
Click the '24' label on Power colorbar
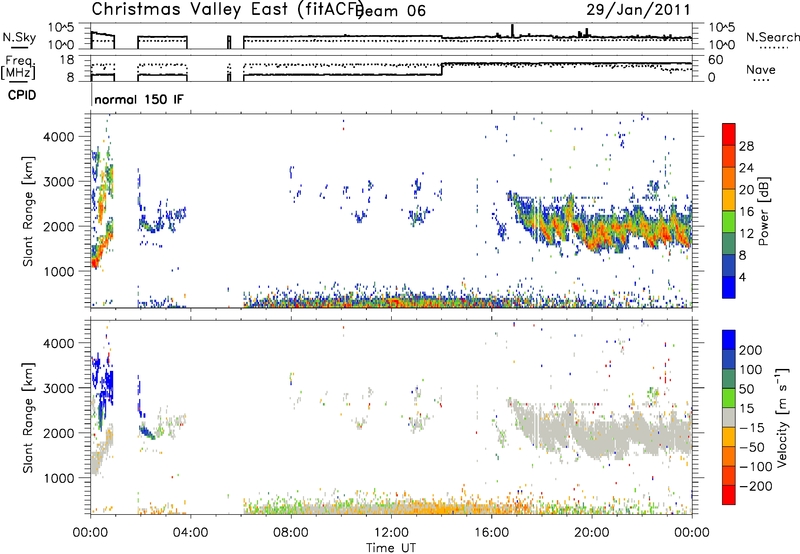746,168
